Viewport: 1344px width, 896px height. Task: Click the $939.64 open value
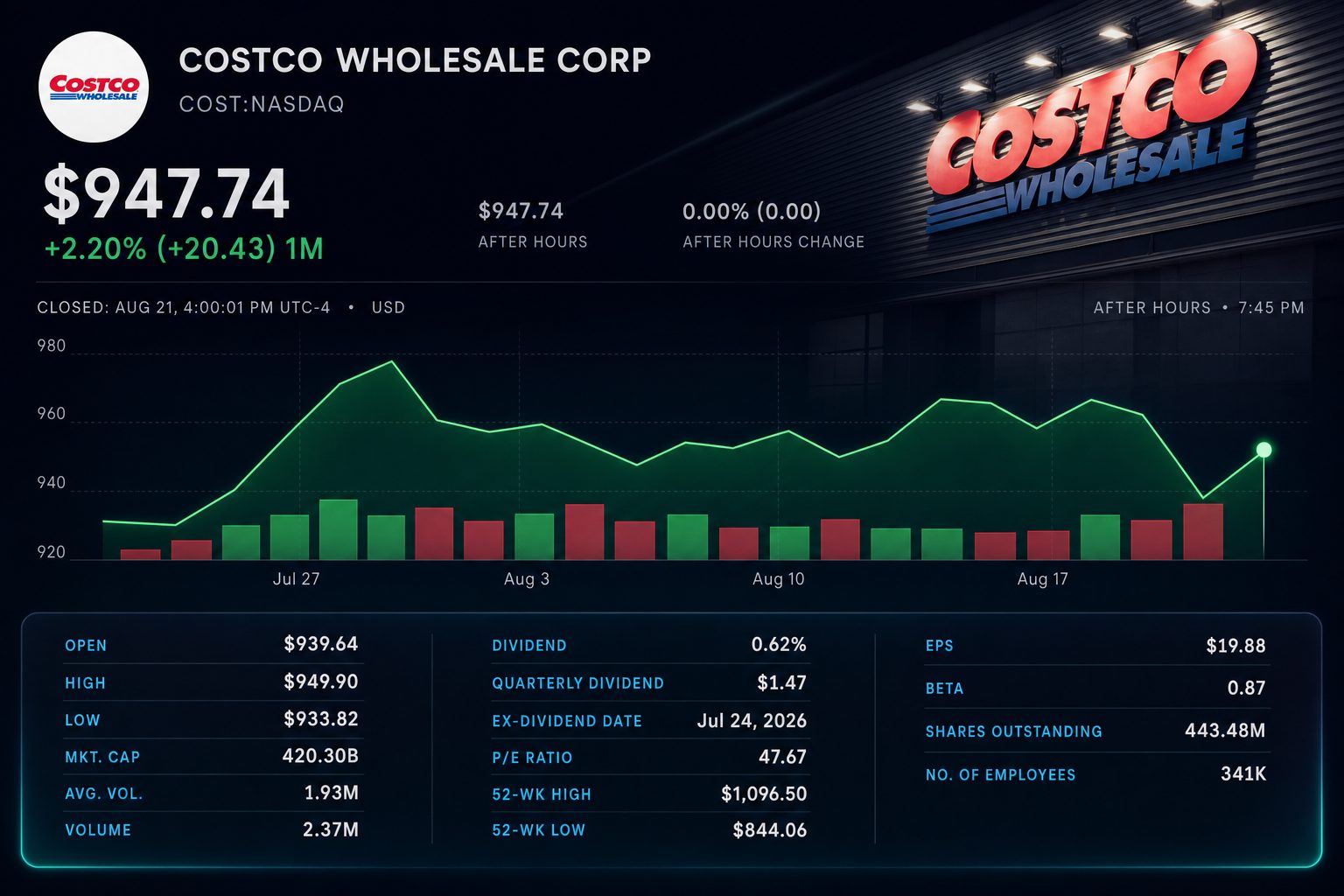(321, 644)
